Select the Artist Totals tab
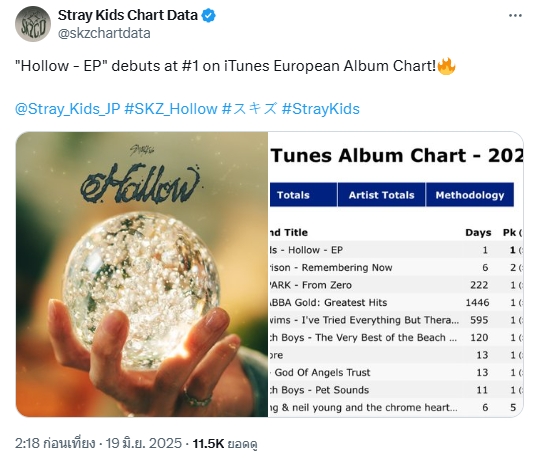 [381, 195]
